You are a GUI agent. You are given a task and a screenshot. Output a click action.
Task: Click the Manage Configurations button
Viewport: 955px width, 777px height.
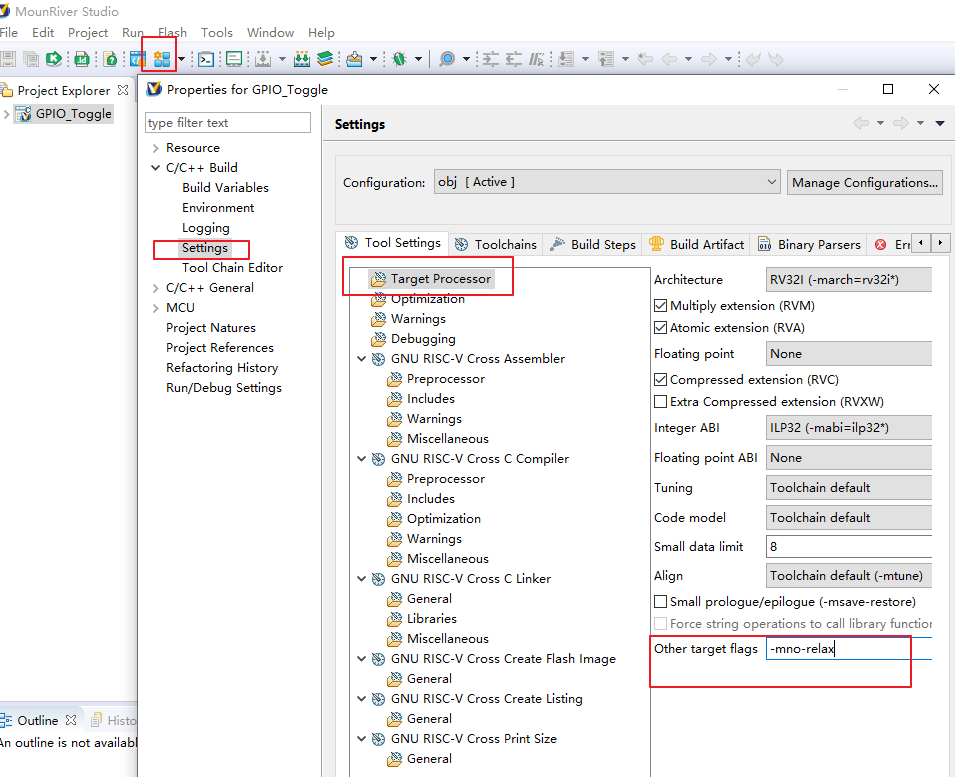(x=864, y=182)
